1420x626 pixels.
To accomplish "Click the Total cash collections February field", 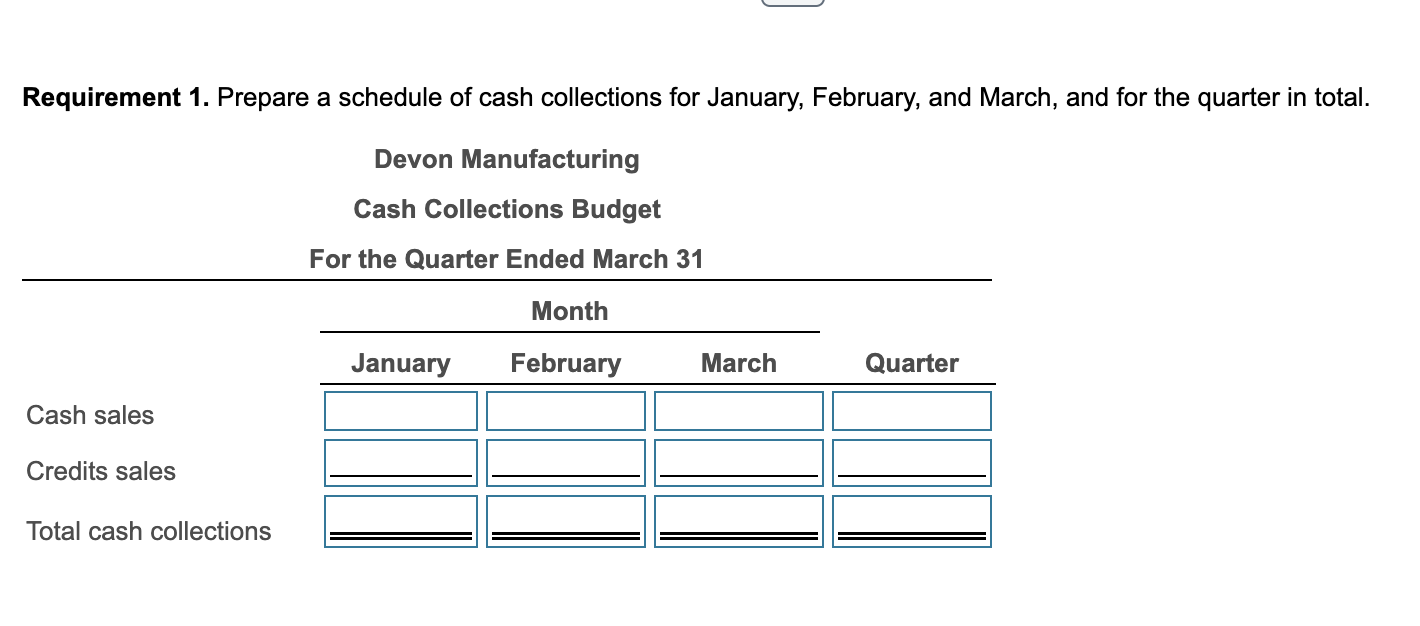I will click(x=565, y=520).
